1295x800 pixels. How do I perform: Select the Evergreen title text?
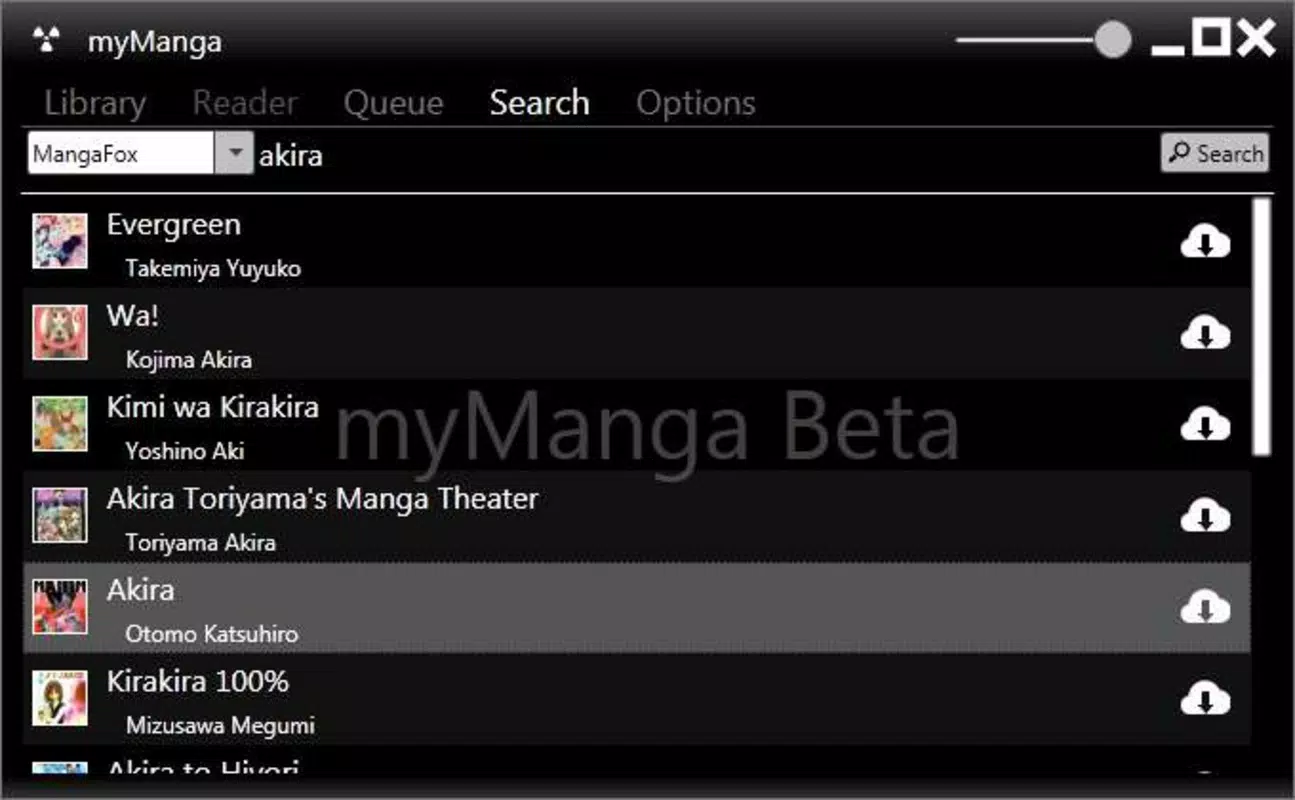(x=174, y=225)
